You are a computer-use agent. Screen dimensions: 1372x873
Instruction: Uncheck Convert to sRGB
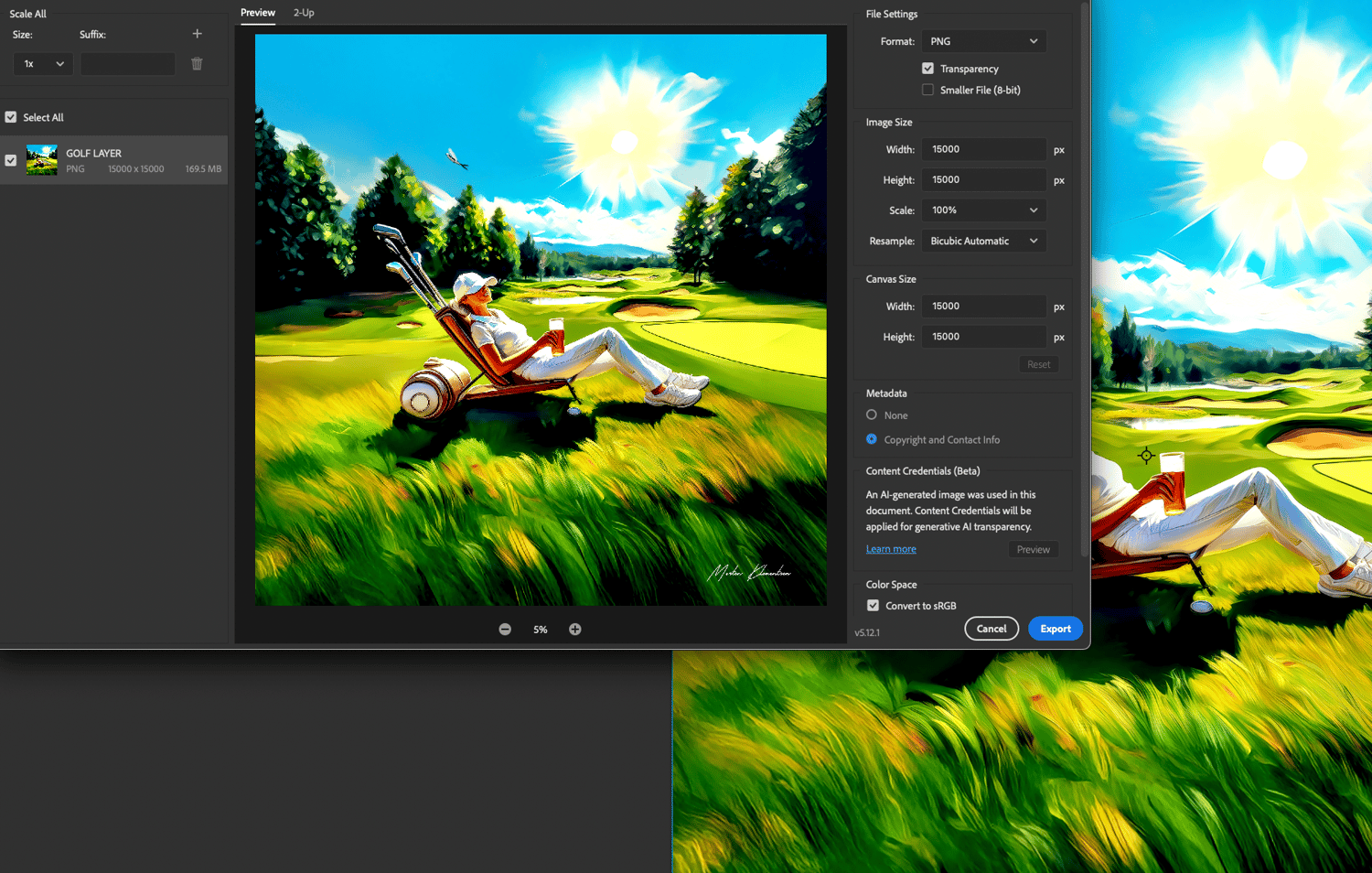pos(874,606)
